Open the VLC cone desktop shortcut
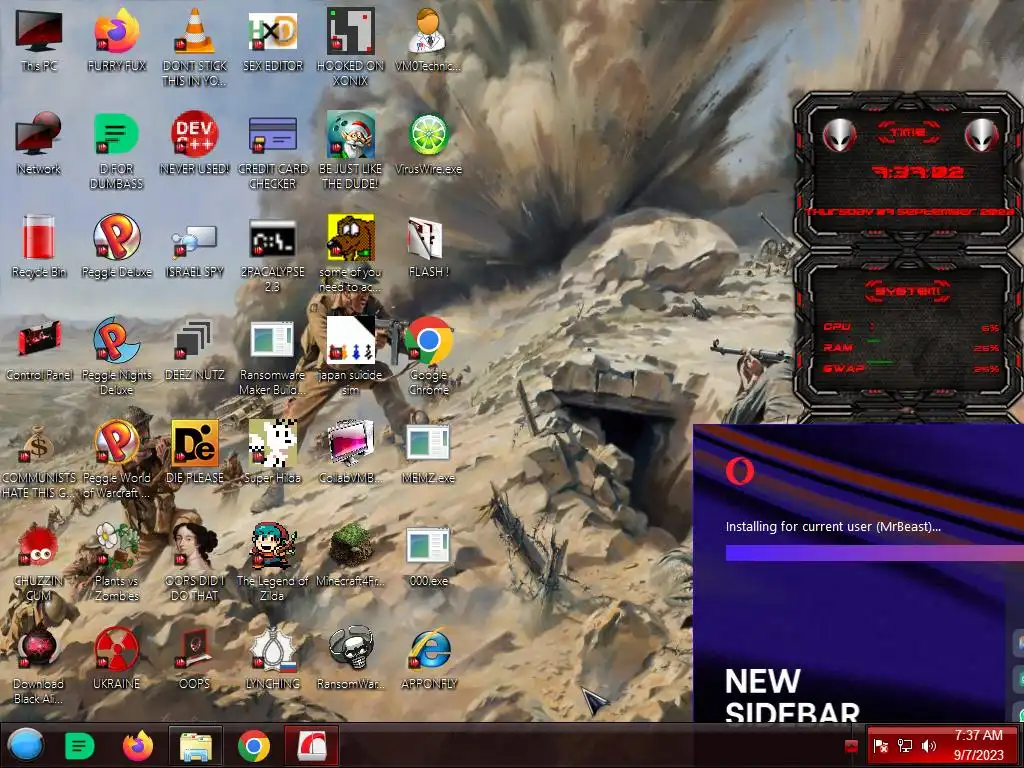This screenshot has height=768, width=1024. click(x=194, y=46)
